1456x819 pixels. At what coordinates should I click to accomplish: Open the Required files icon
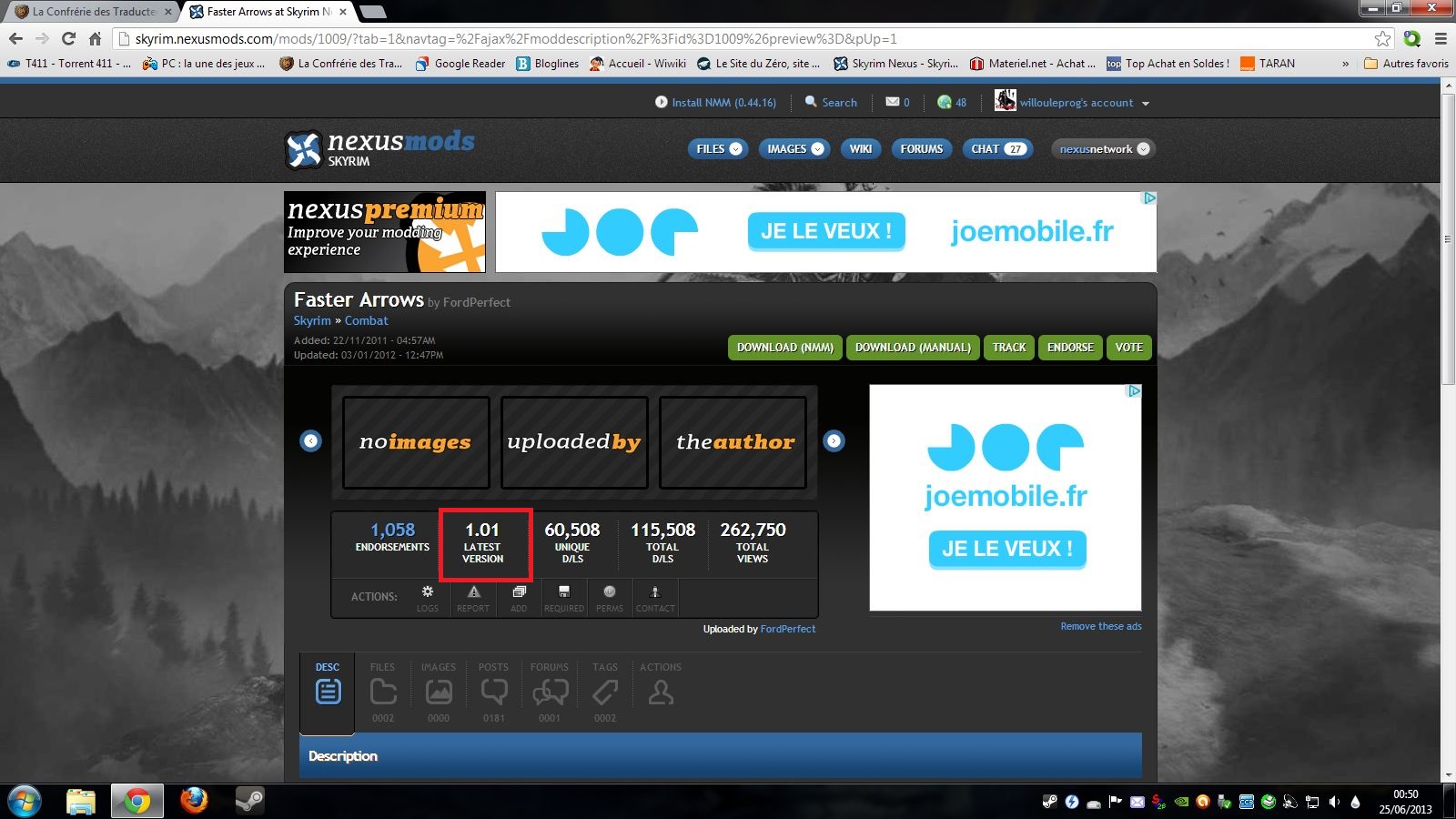(x=564, y=598)
